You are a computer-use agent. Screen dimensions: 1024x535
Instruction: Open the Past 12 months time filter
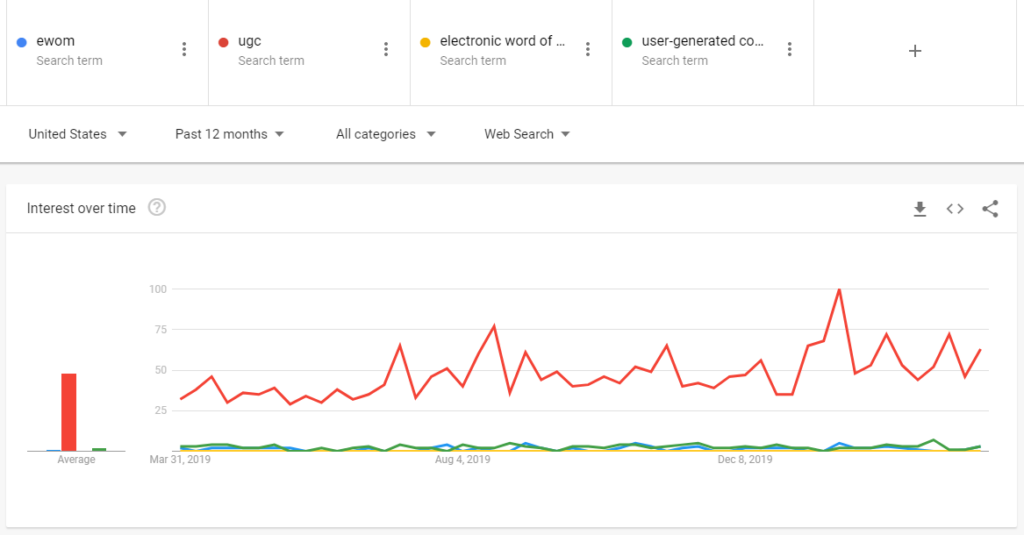[x=229, y=134]
